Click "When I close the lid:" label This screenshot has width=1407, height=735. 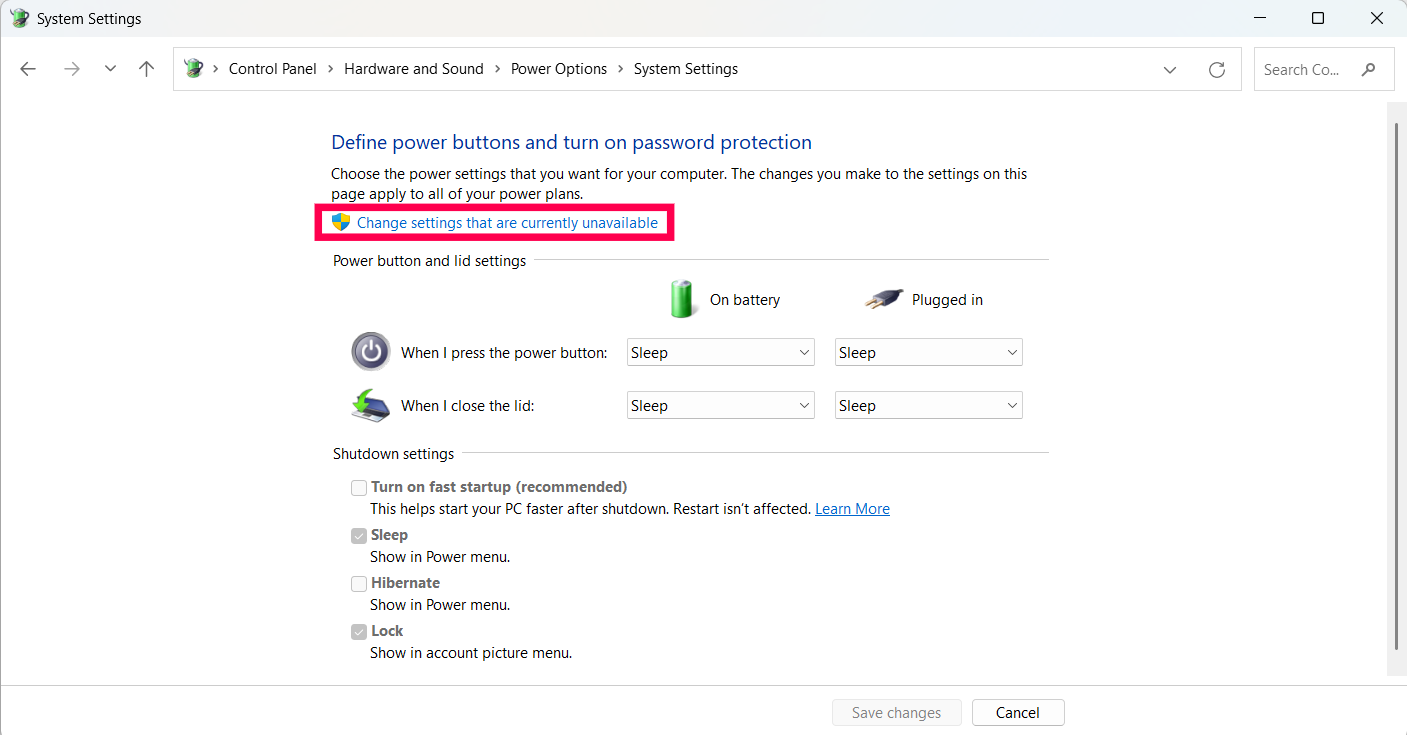pyautogui.click(x=468, y=406)
